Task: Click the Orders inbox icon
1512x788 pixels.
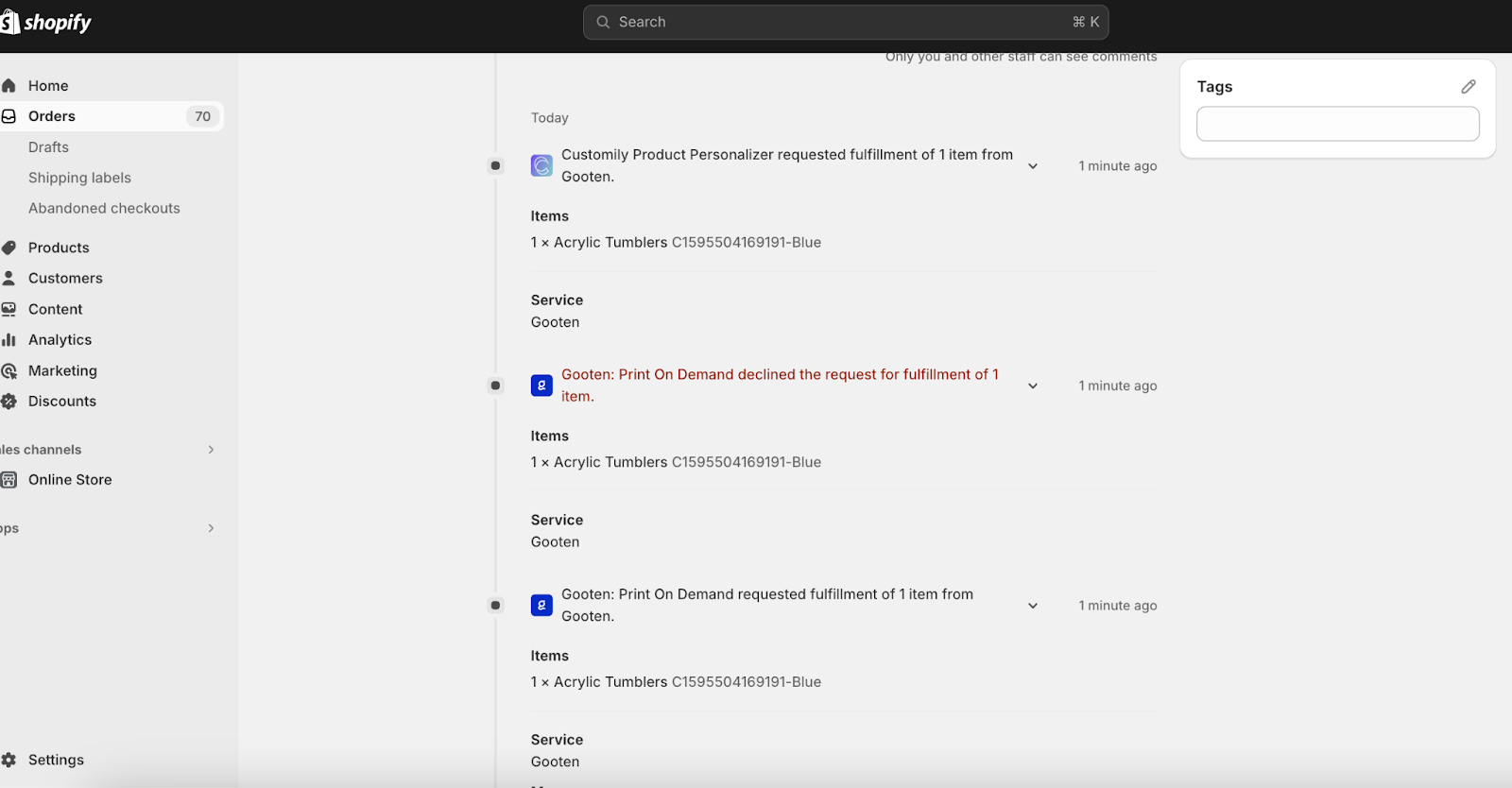Action: tap(9, 116)
